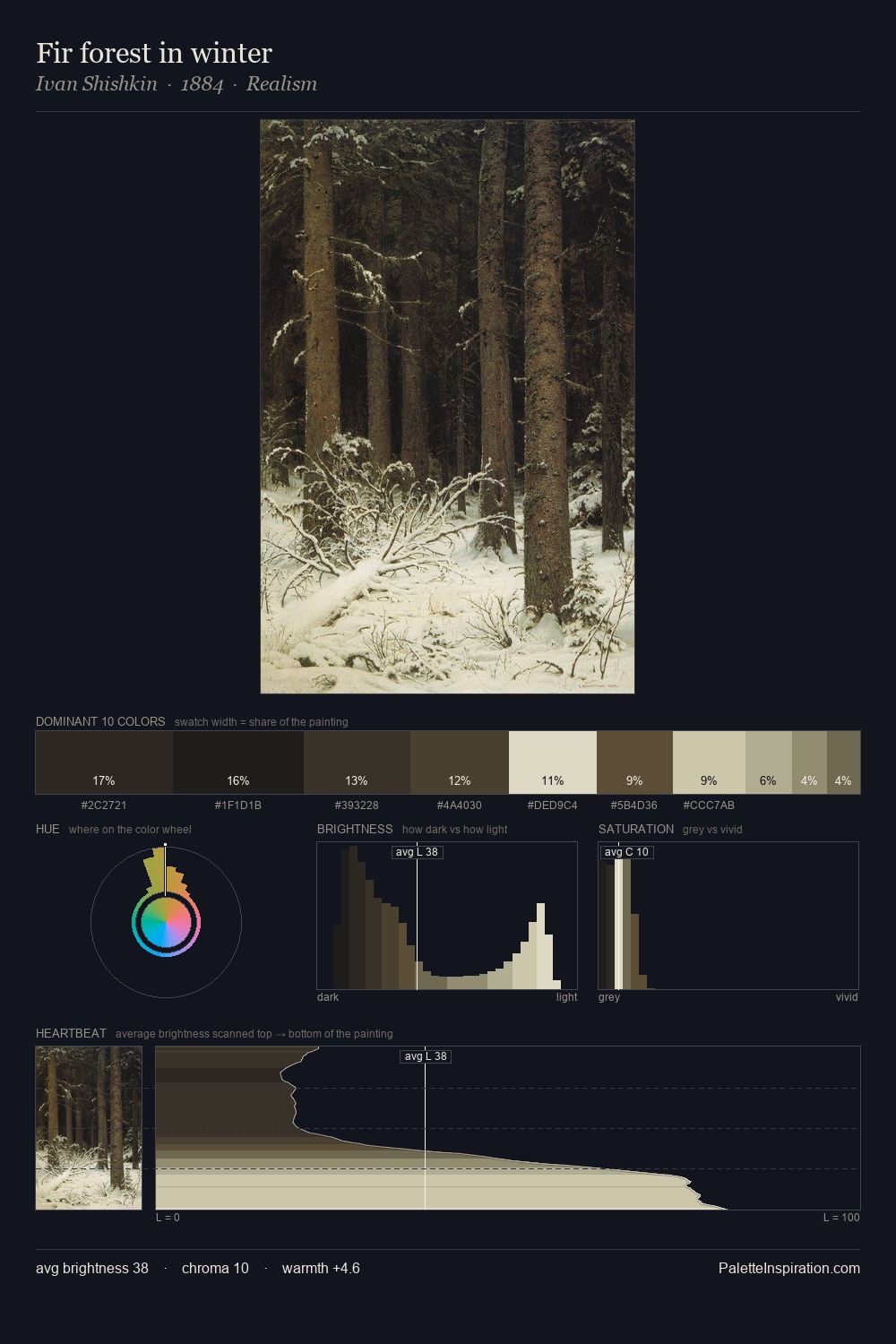Click the 'light' axis label under Brightness
The image size is (896, 1344).
566,996
